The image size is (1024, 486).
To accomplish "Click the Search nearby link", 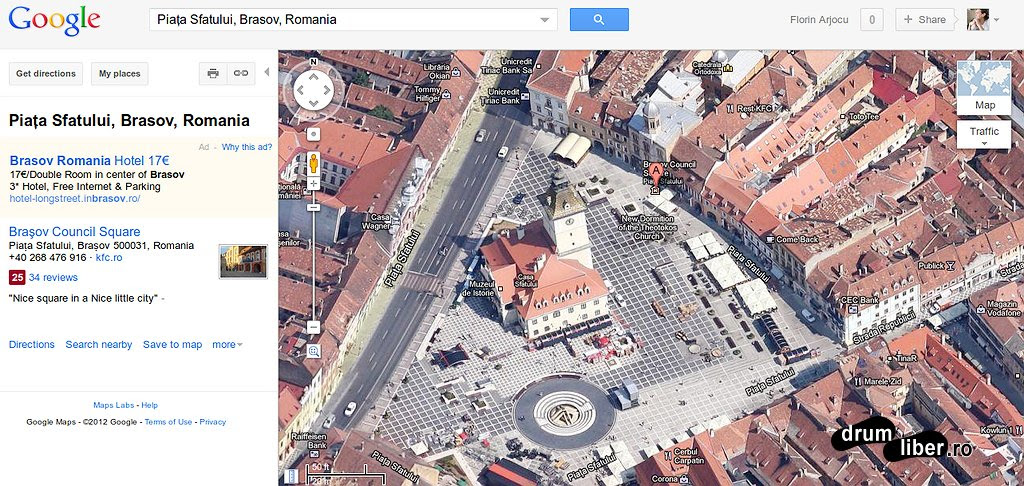I will click(x=99, y=344).
